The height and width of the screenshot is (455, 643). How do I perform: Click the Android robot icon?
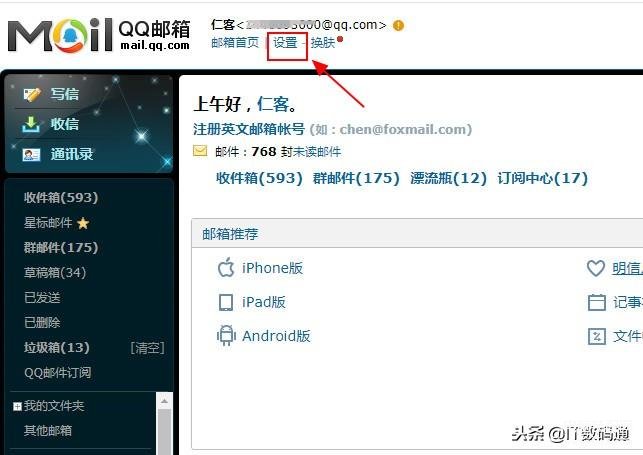[x=226, y=336]
